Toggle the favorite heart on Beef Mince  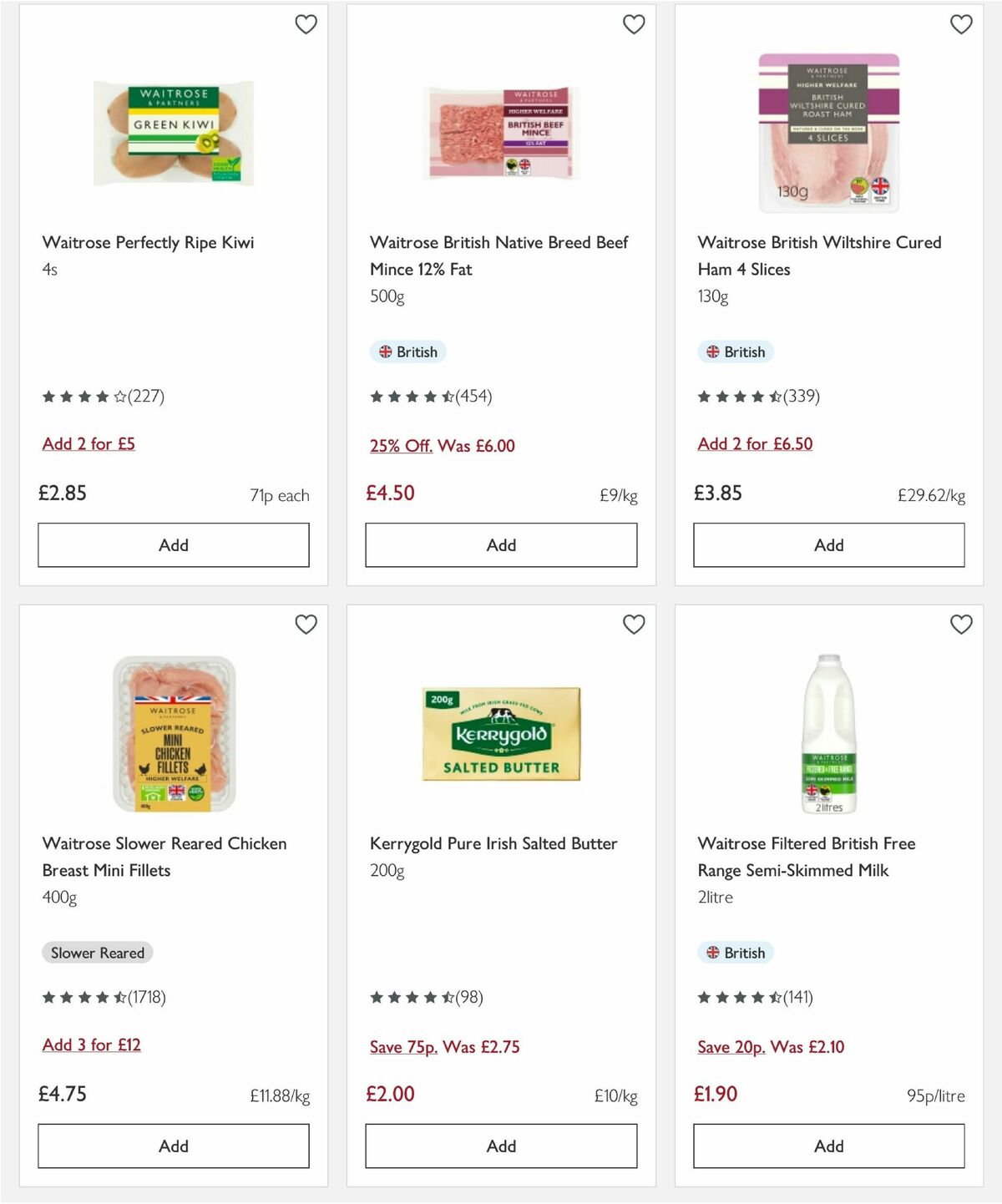(634, 25)
